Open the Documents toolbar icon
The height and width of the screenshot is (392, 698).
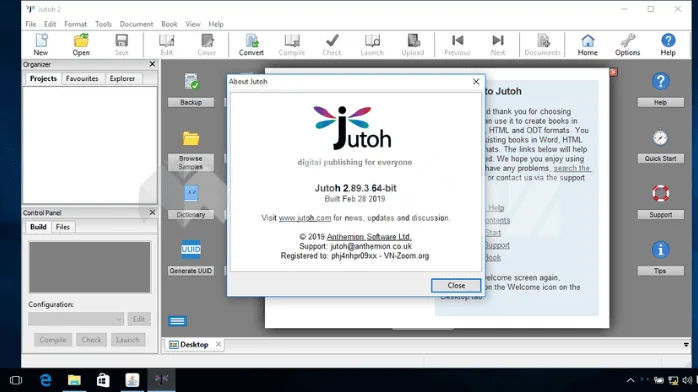[x=542, y=44]
